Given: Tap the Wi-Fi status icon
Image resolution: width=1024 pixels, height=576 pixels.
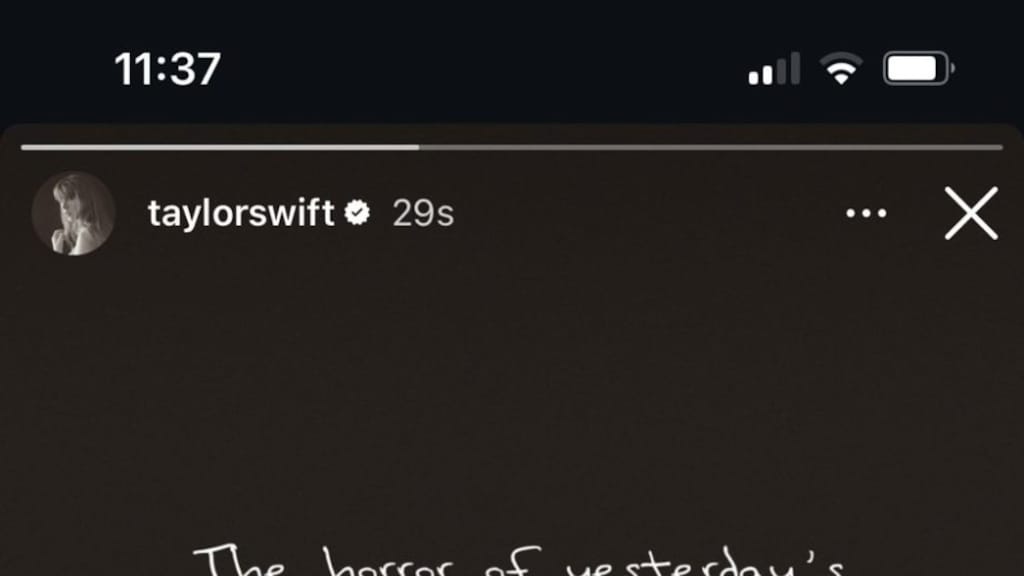Looking at the screenshot, I should 841,69.
